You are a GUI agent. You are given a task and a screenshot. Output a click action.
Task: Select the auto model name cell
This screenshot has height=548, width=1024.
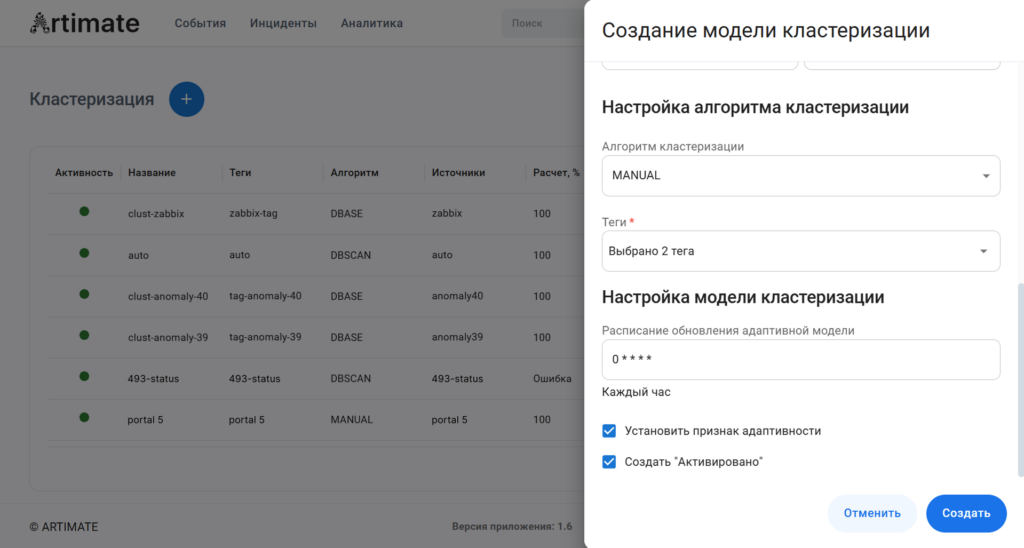[138, 255]
